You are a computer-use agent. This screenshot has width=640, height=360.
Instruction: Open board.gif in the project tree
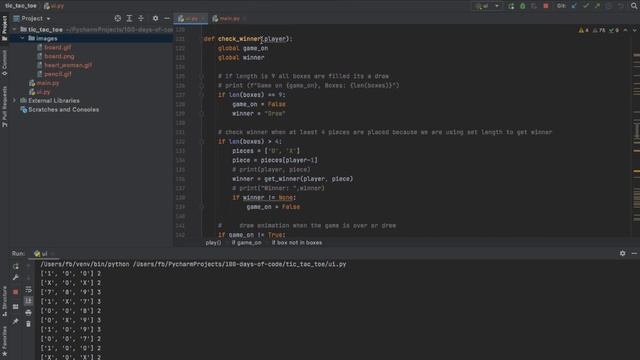(58, 47)
